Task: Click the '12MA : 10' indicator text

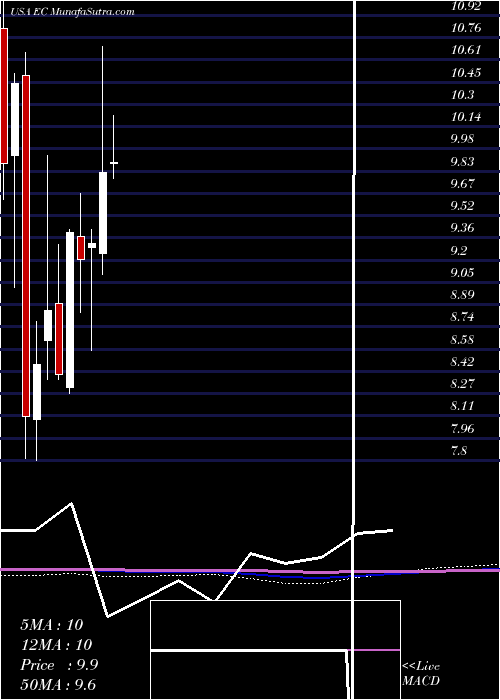Action: (x=56, y=645)
